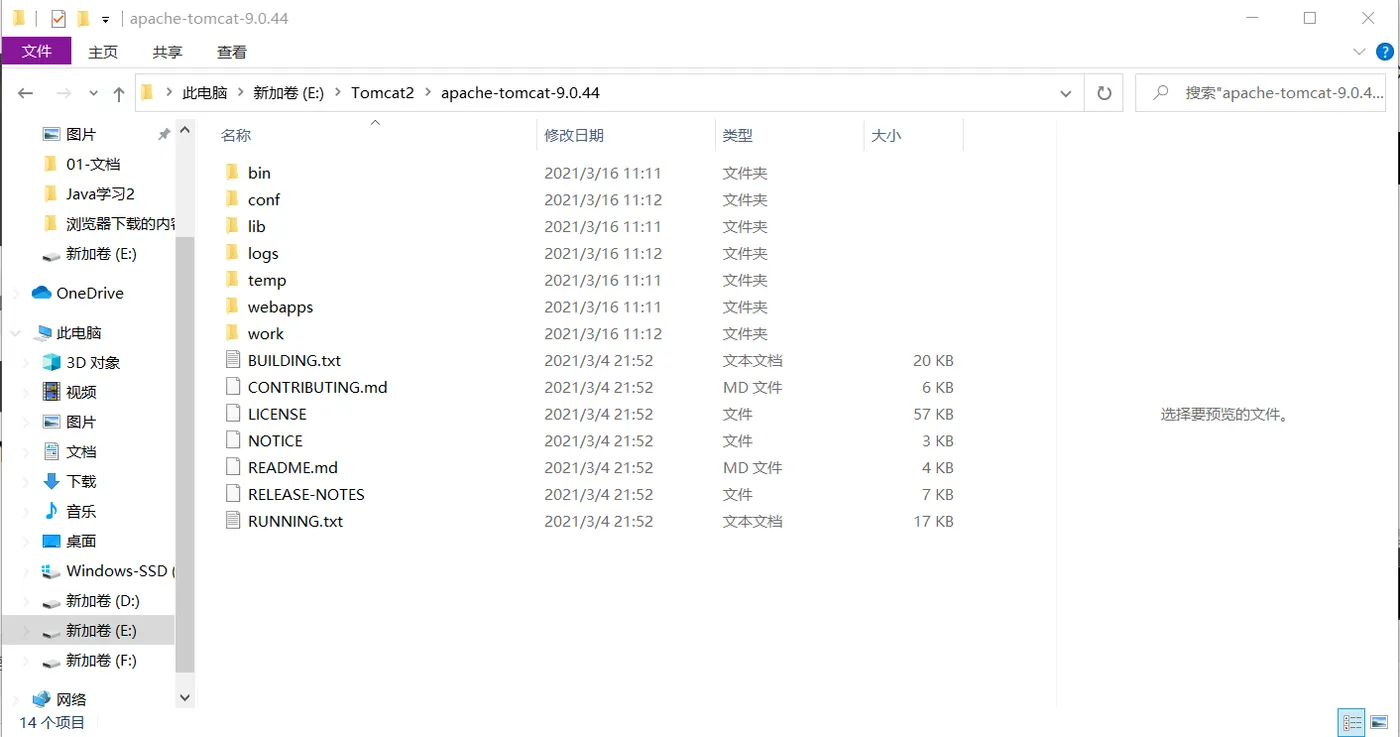Screen dimensions: 1400x737
Task: Select 新加卷 (F:) in navigation pane
Action: (x=100, y=661)
